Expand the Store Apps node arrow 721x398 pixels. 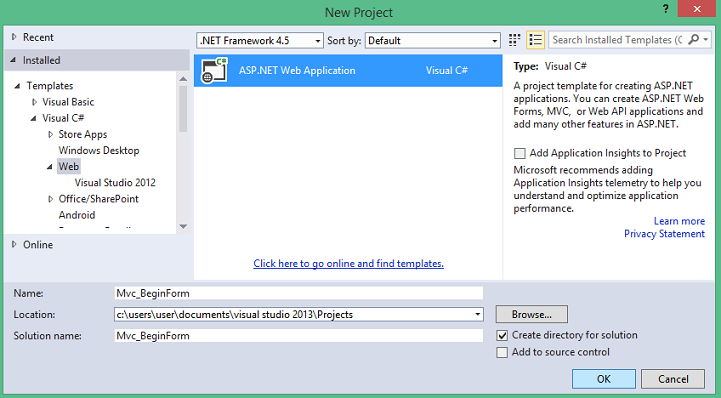click(50, 134)
